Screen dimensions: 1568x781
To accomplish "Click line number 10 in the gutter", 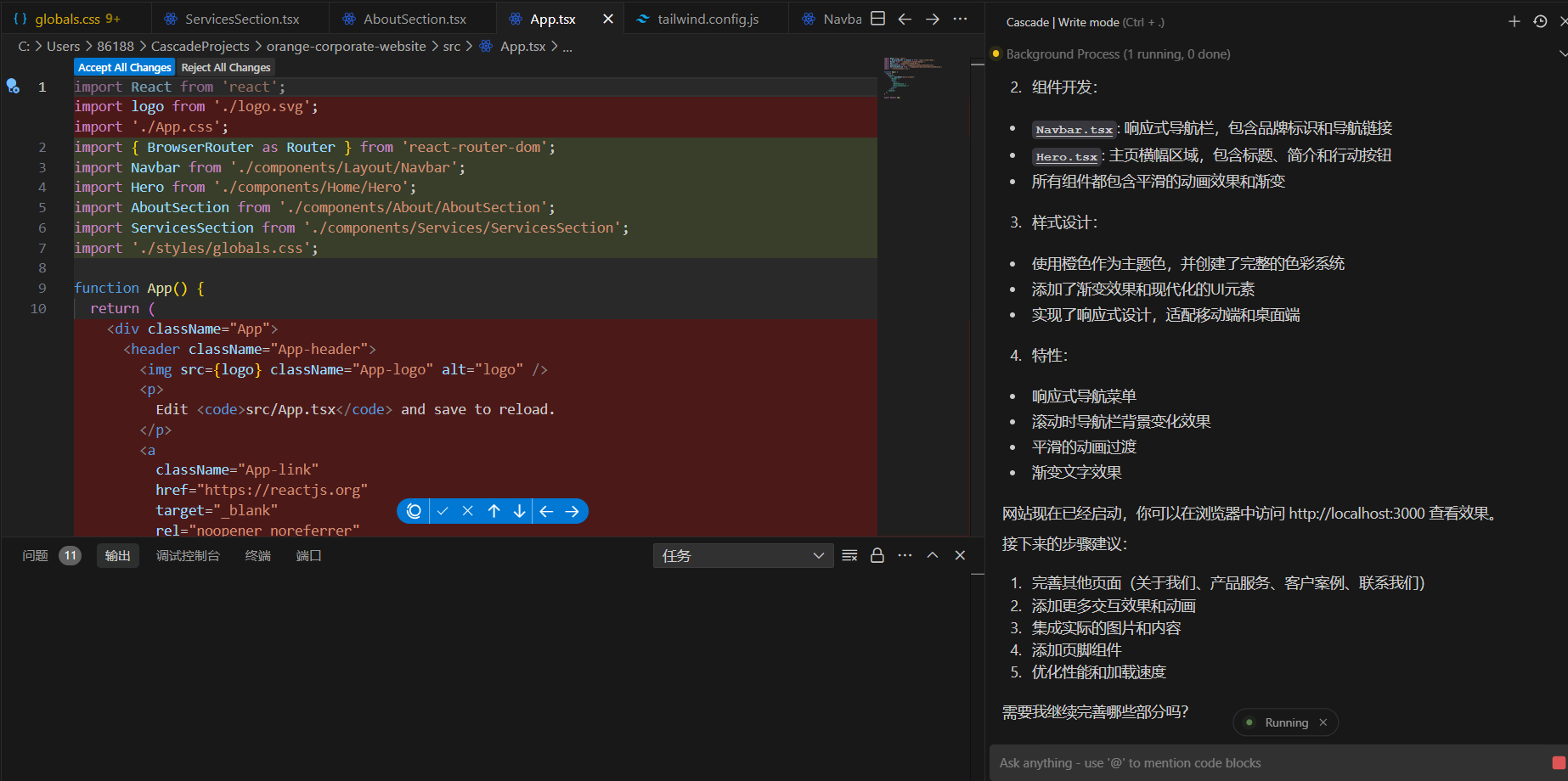I will click(38, 308).
